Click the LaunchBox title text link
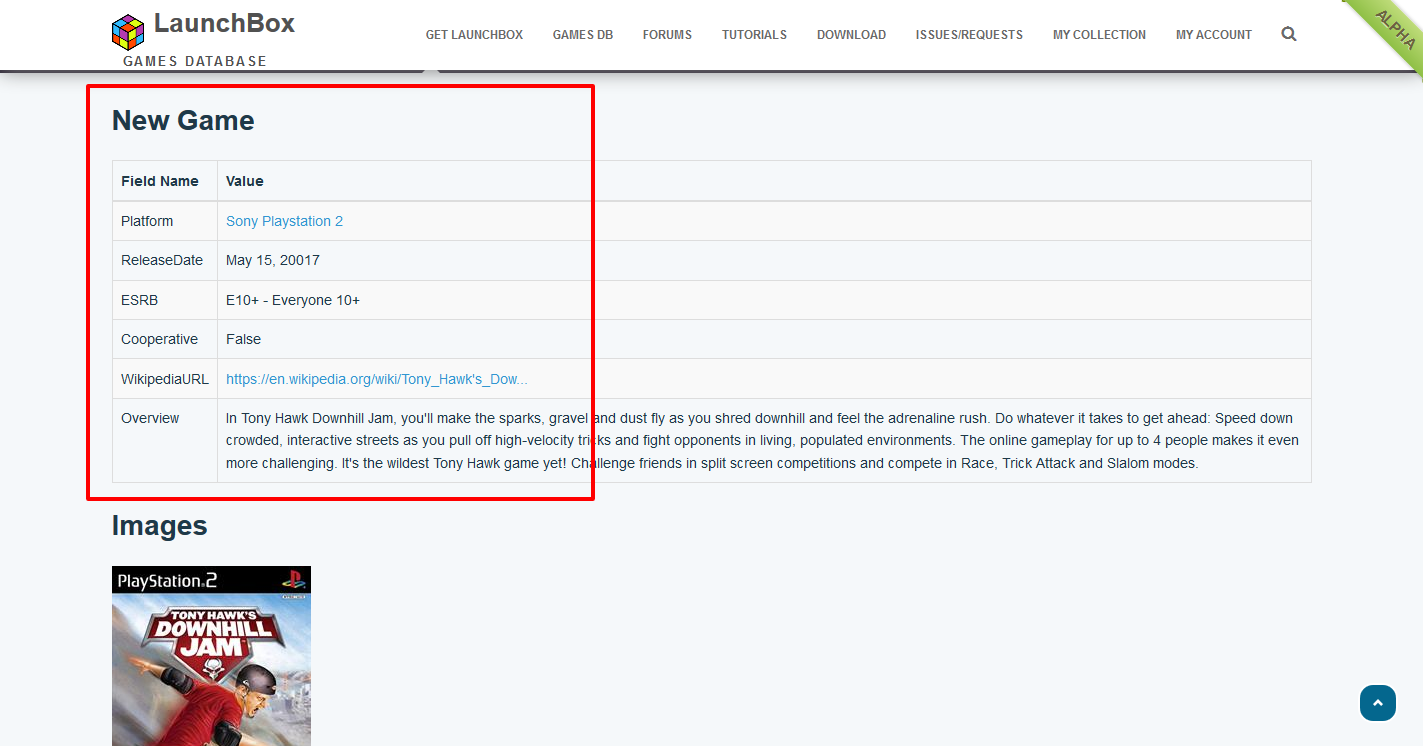Viewport: 1423px width, 746px height. (x=224, y=23)
